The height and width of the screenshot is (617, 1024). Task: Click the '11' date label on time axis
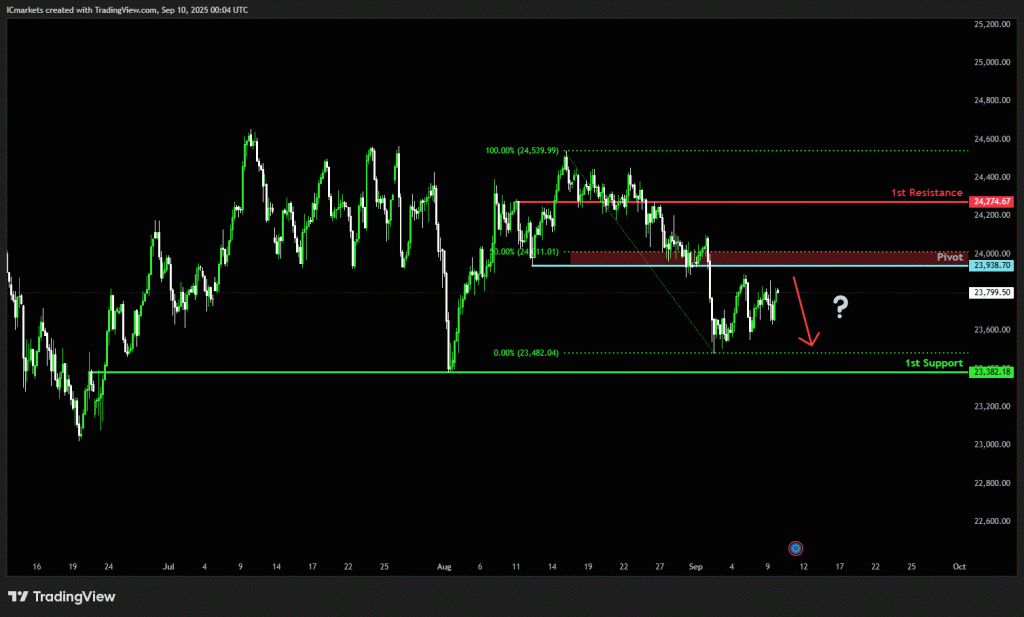[516, 567]
